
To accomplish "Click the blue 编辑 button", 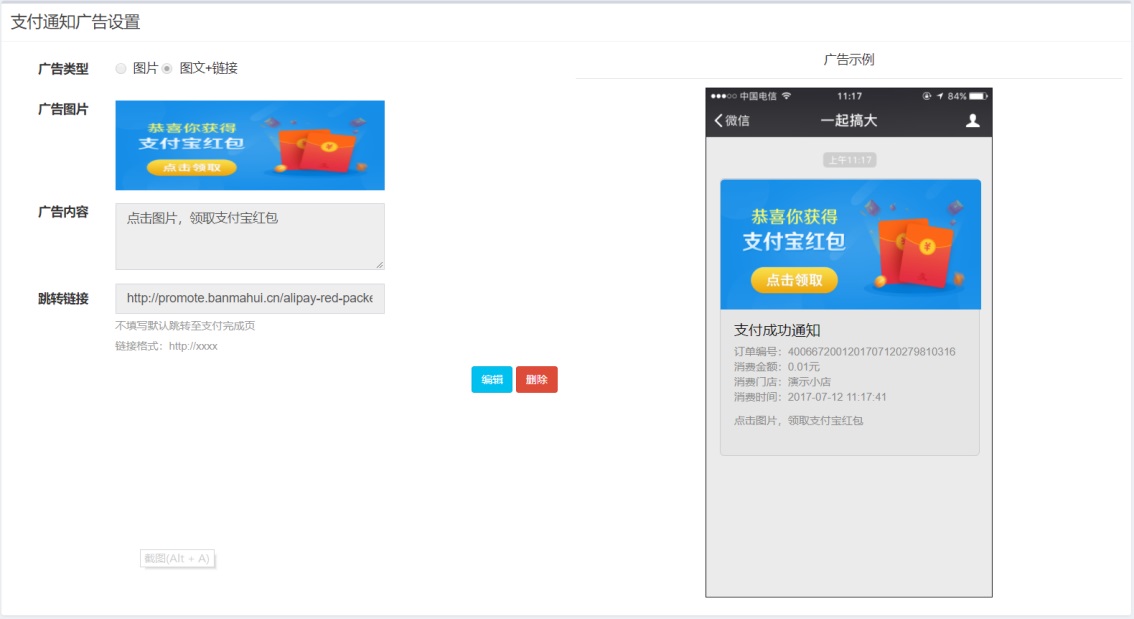I will tap(492, 380).
